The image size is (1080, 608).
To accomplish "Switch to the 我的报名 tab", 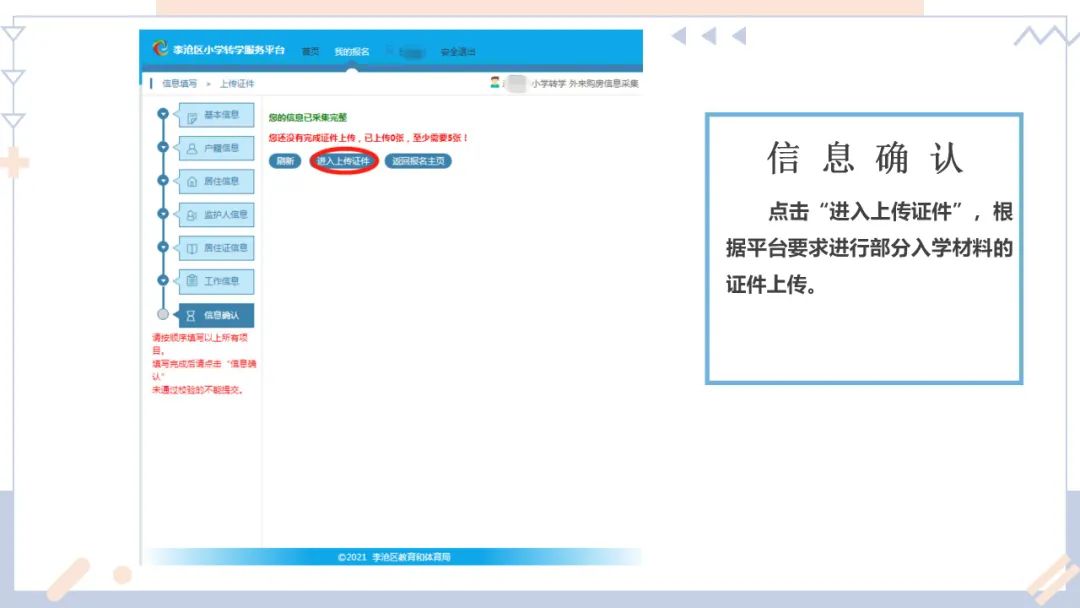I will point(352,51).
